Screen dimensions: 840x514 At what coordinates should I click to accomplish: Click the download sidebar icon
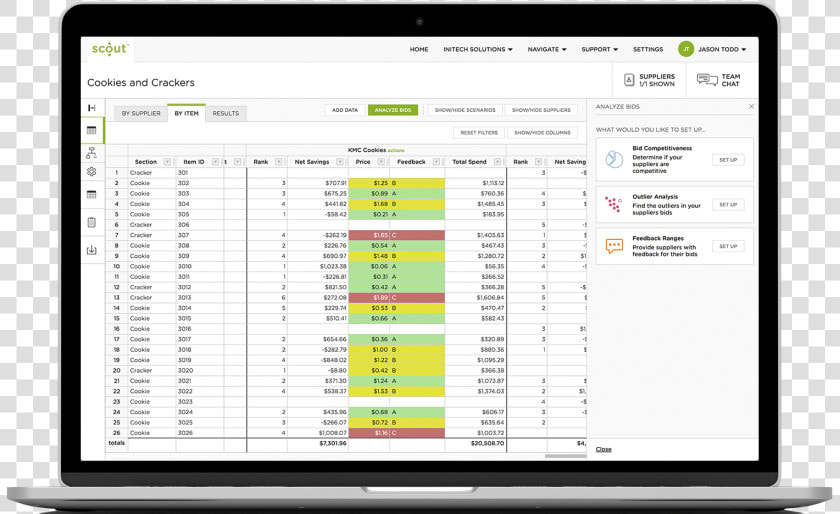coord(92,250)
